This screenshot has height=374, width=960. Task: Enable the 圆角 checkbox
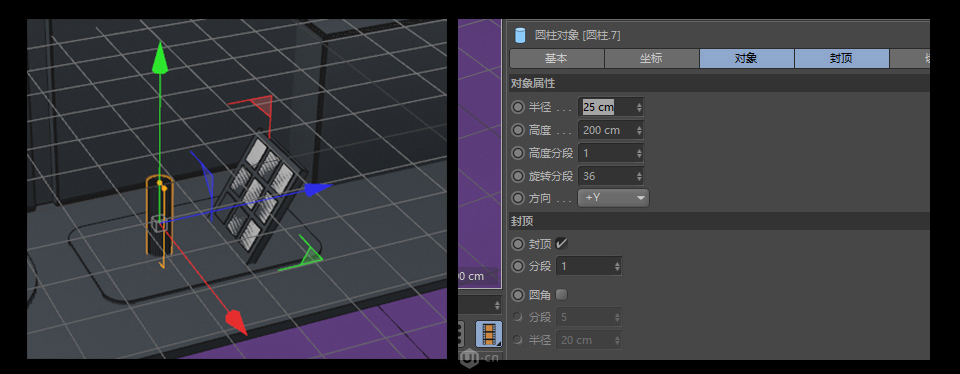coord(561,295)
